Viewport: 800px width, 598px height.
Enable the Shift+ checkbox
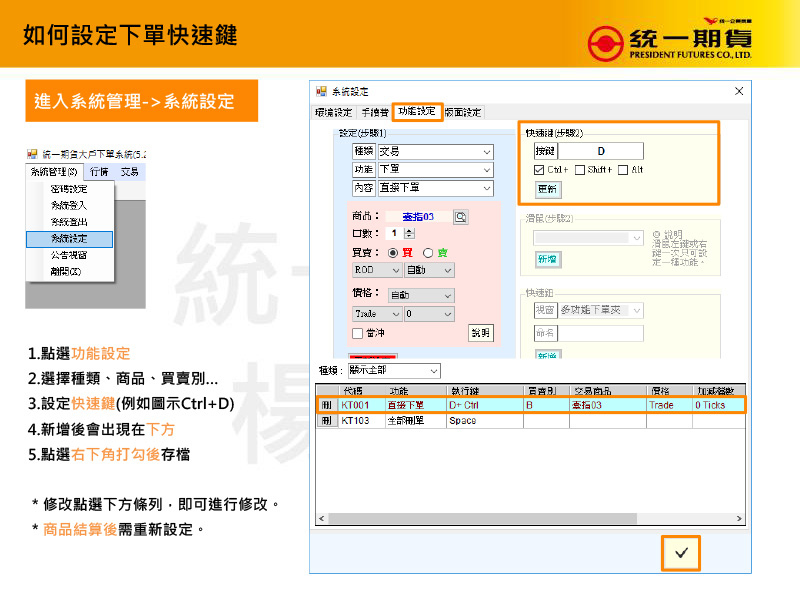pyautogui.click(x=580, y=170)
